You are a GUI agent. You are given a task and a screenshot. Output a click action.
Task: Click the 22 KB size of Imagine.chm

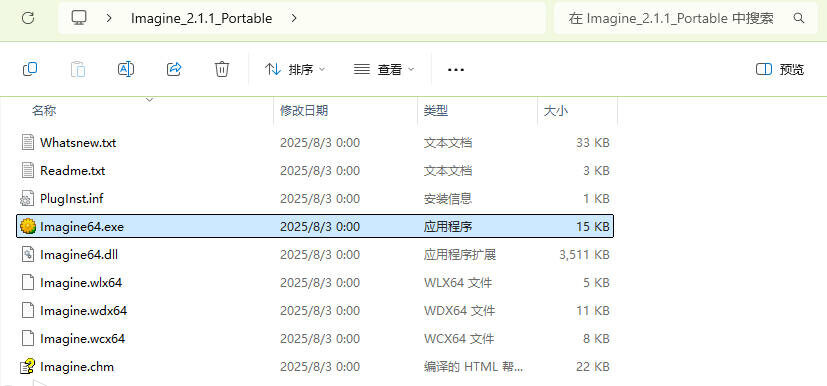click(593, 366)
